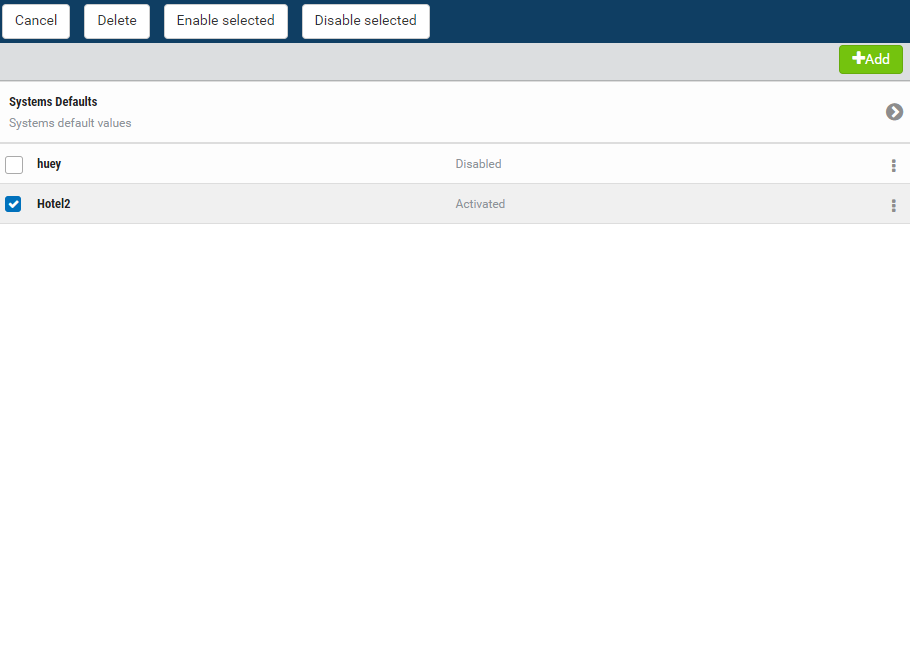Open Systems Defaults chevron arrow

894,112
